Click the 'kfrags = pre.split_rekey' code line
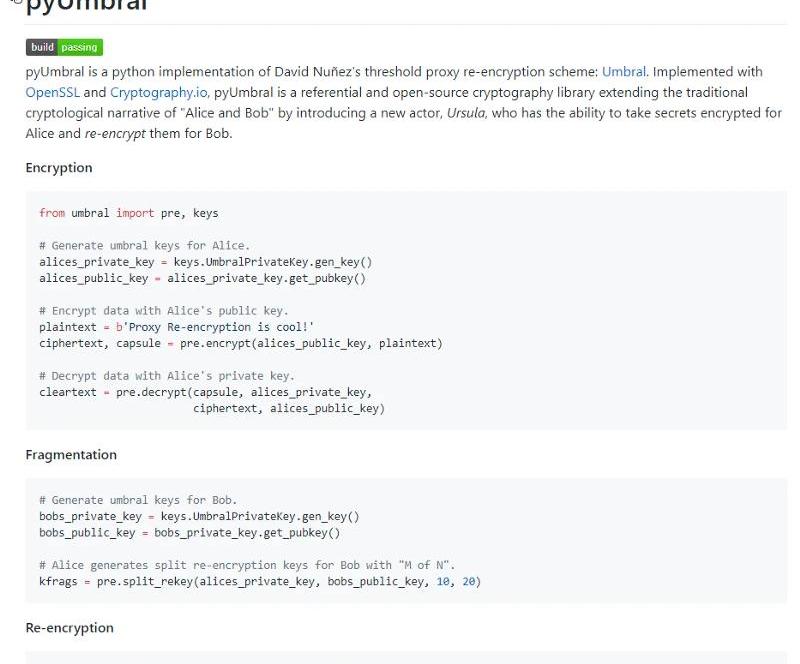This screenshot has height=664, width=800. (260, 582)
